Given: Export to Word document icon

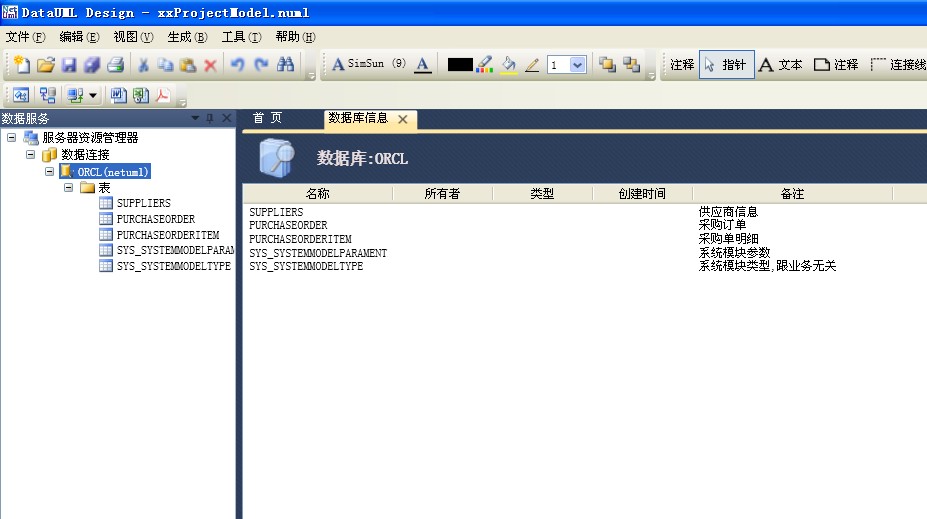Looking at the screenshot, I should click(x=118, y=95).
